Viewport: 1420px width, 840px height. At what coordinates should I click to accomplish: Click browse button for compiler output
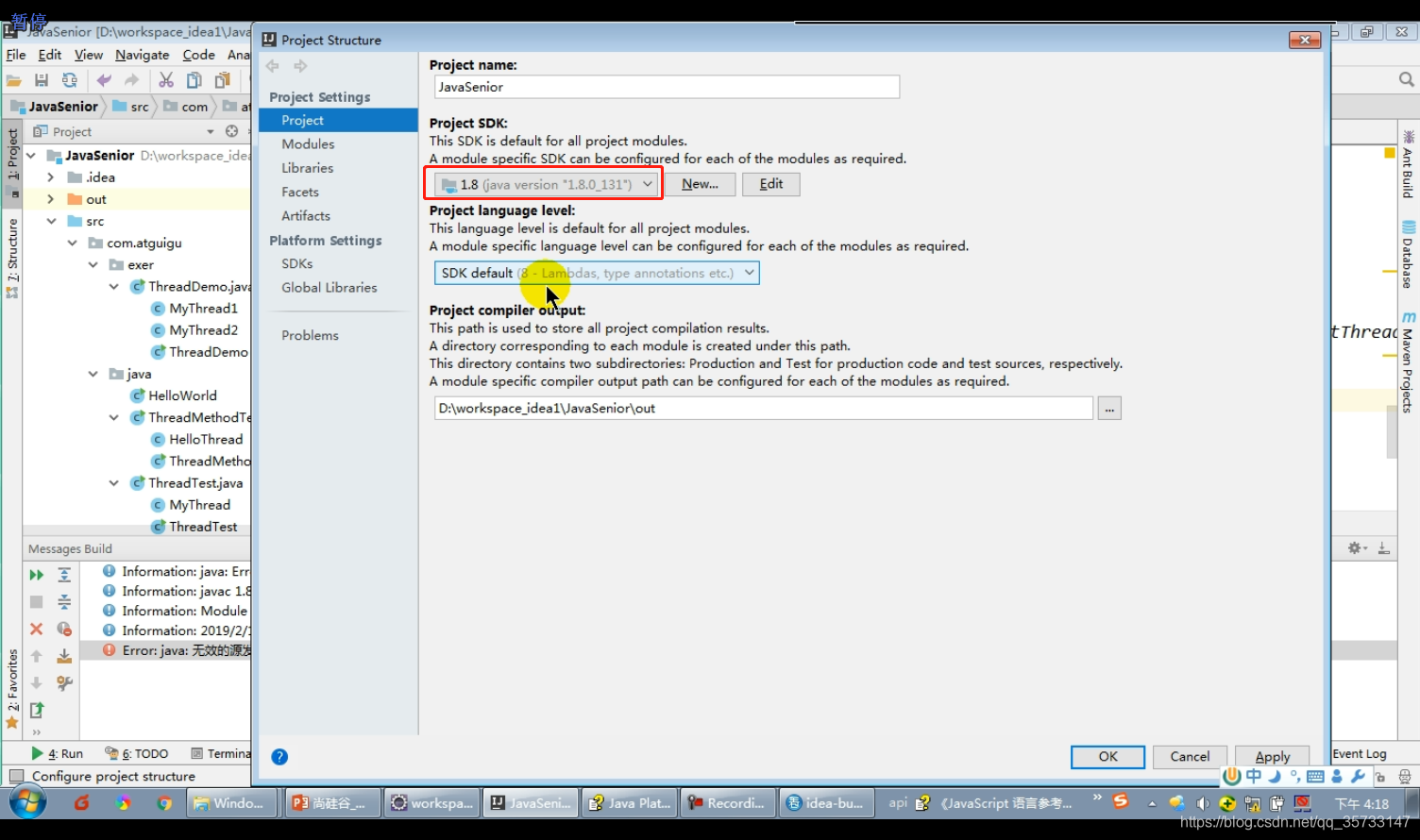click(1109, 409)
